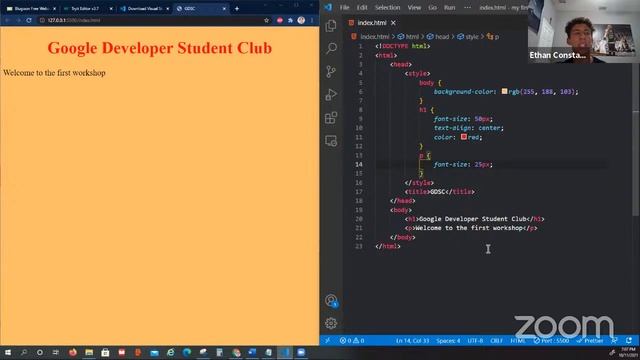Open Windows taskbar search
Viewport: 640px width, 360px height.
click(24, 352)
